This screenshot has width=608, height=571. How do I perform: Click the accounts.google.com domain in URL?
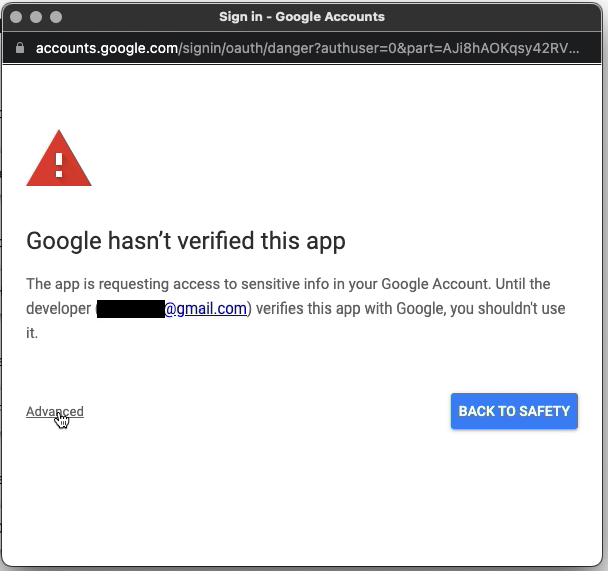[x=106, y=48]
